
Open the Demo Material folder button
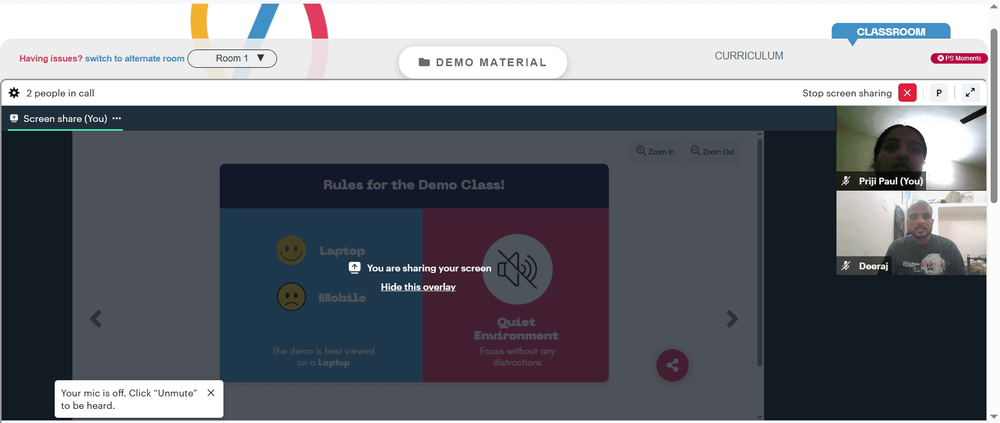click(x=483, y=63)
